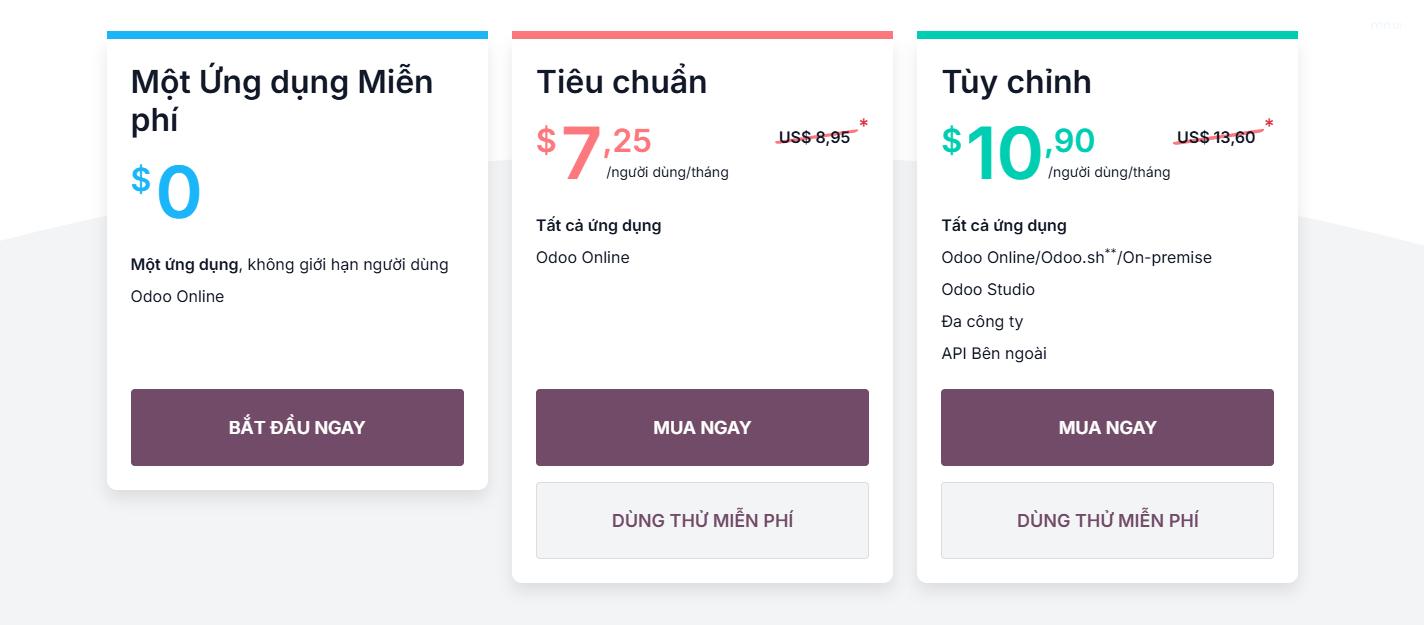Screen dimensions: 1424x625
Task: Click the Odoo Studio feature entry
Action: coord(988,289)
